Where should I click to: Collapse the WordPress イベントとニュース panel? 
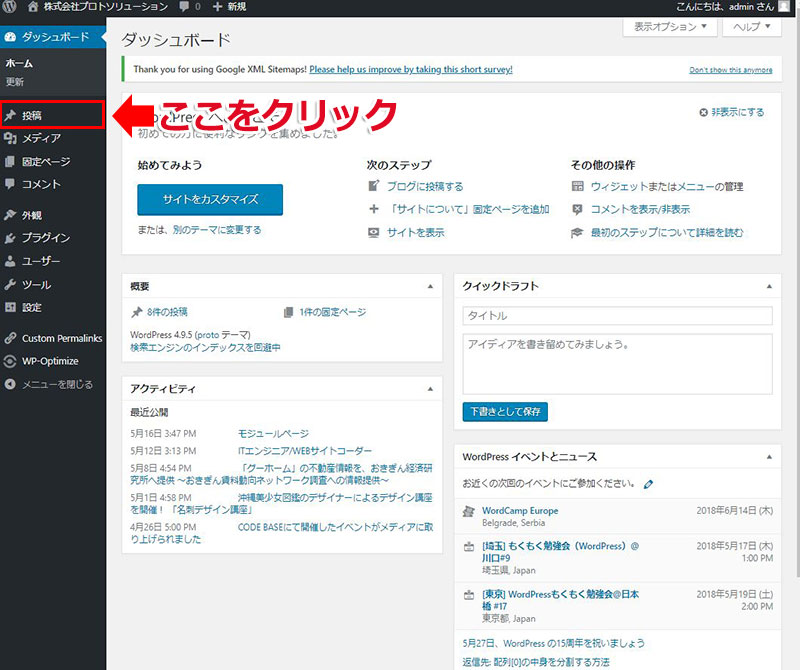[769, 457]
